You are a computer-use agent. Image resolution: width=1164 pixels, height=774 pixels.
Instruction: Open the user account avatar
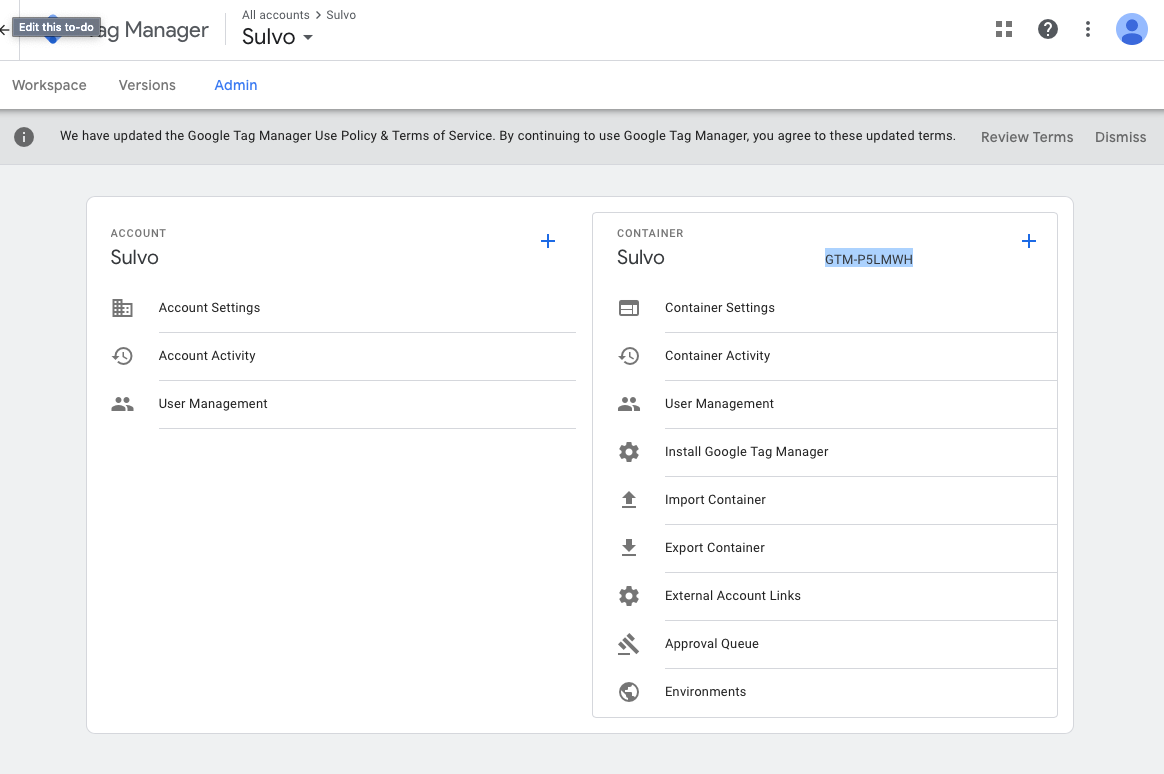1131,29
